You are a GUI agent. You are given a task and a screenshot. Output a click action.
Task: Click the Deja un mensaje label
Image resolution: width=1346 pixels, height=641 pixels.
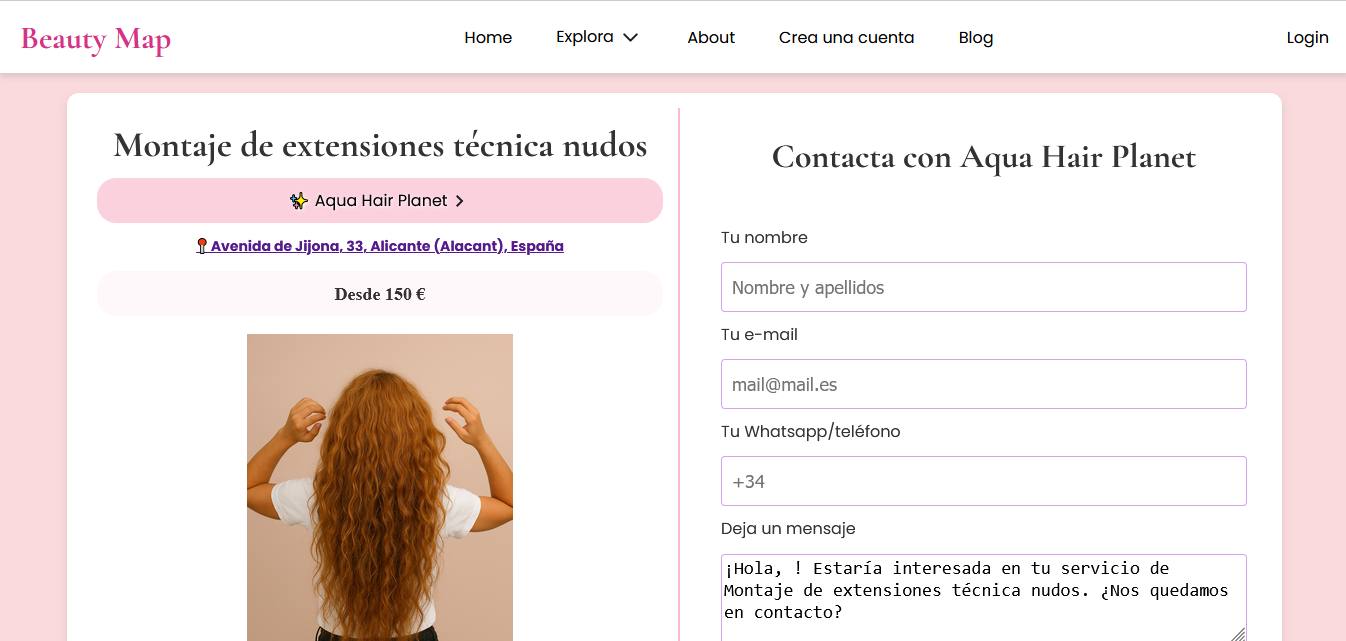click(788, 529)
